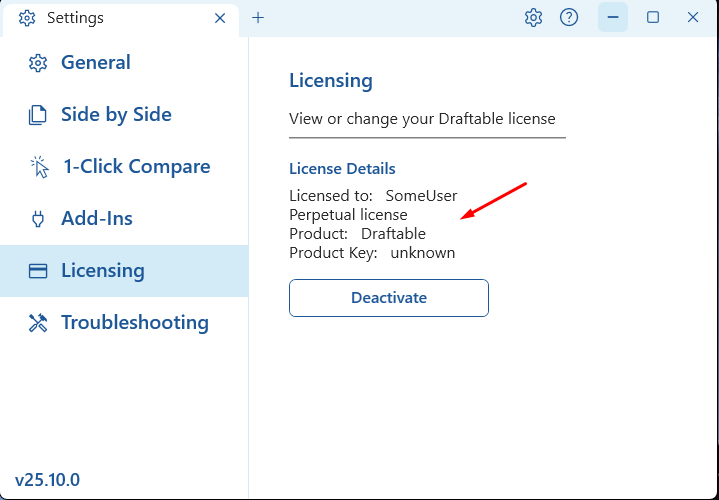This screenshot has width=719, height=500.
Task: Open a new tab with plus button
Action: tap(258, 18)
